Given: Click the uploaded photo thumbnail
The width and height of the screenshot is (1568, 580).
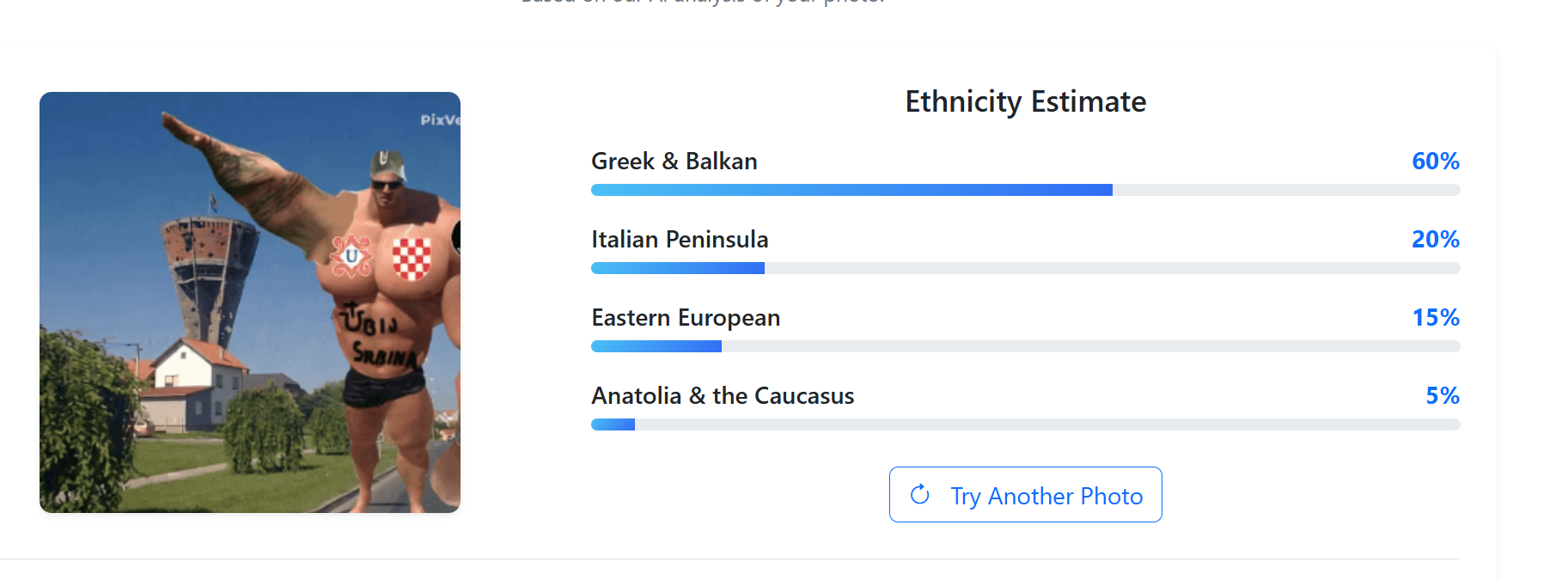Looking at the screenshot, I should [x=250, y=302].
